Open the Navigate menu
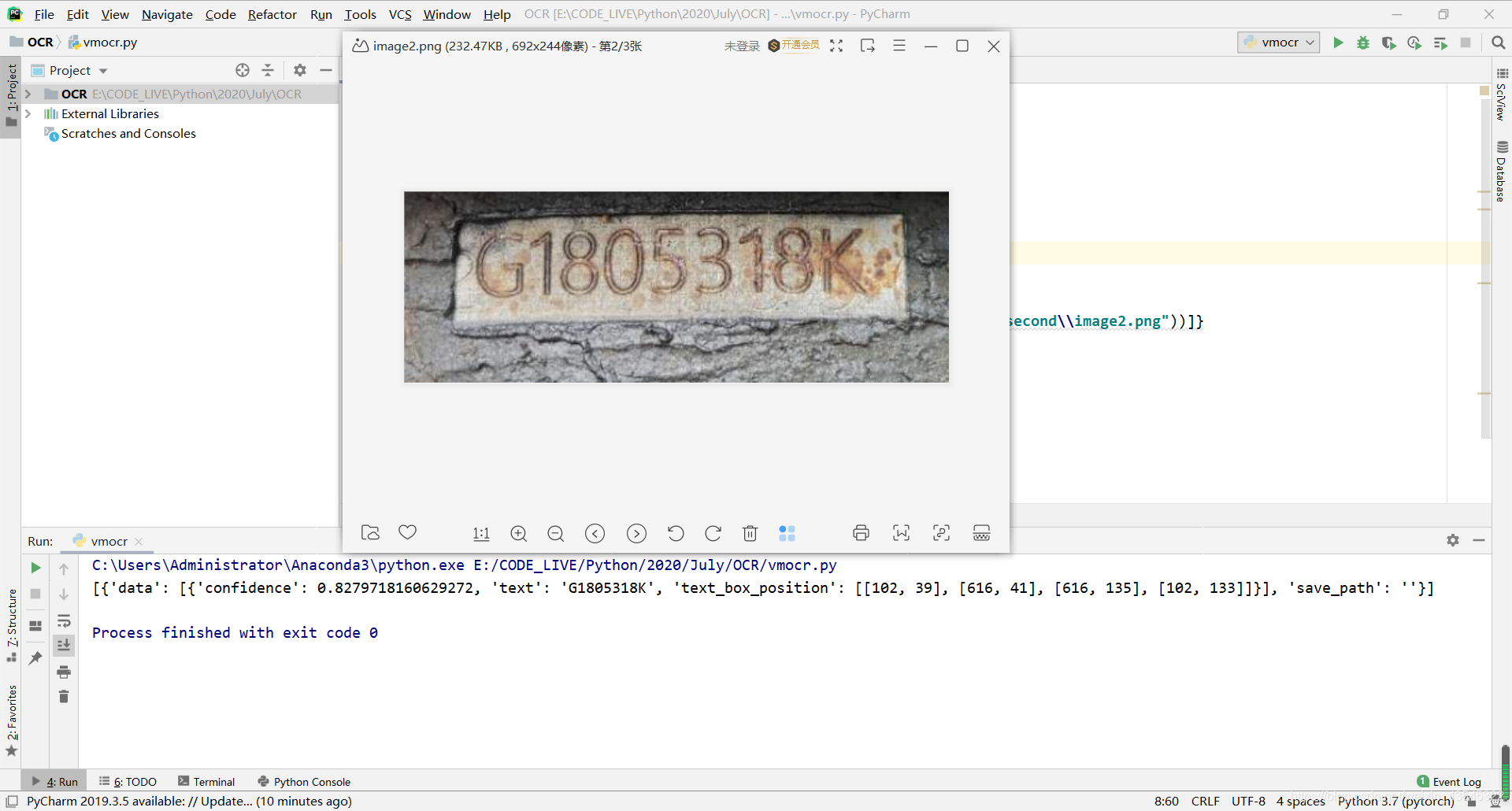 (167, 14)
